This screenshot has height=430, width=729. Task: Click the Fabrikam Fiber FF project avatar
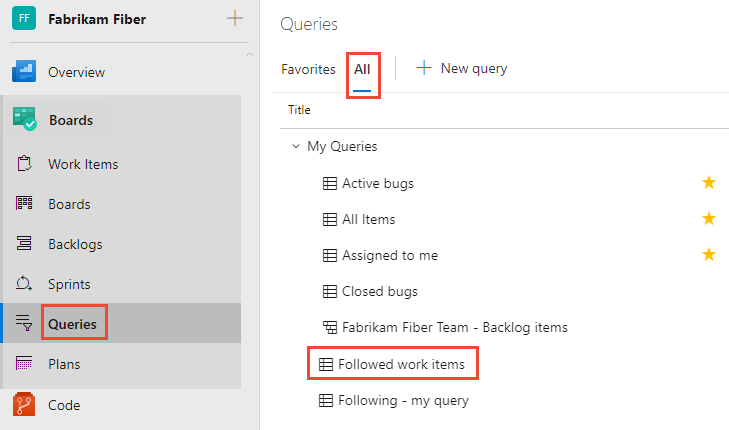(24, 19)
